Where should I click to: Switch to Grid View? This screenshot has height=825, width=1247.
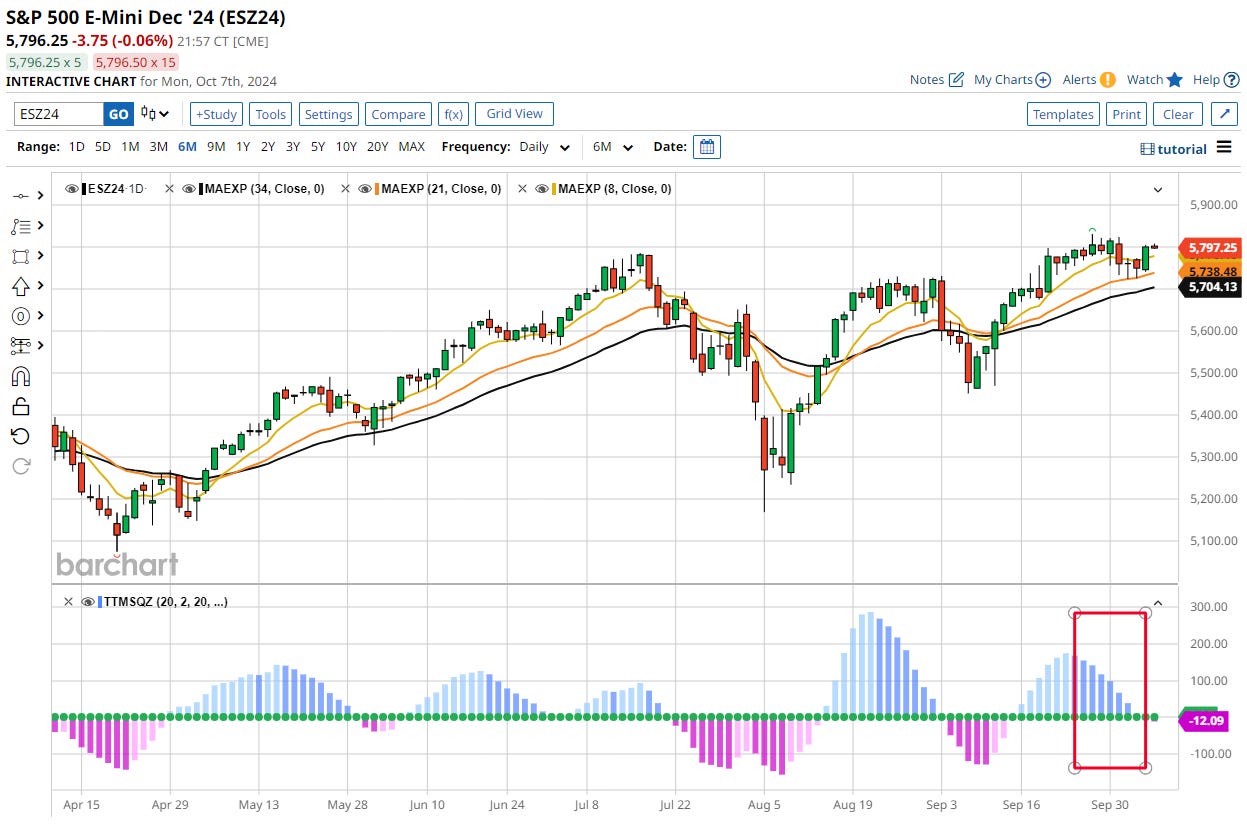pos(514,114)
